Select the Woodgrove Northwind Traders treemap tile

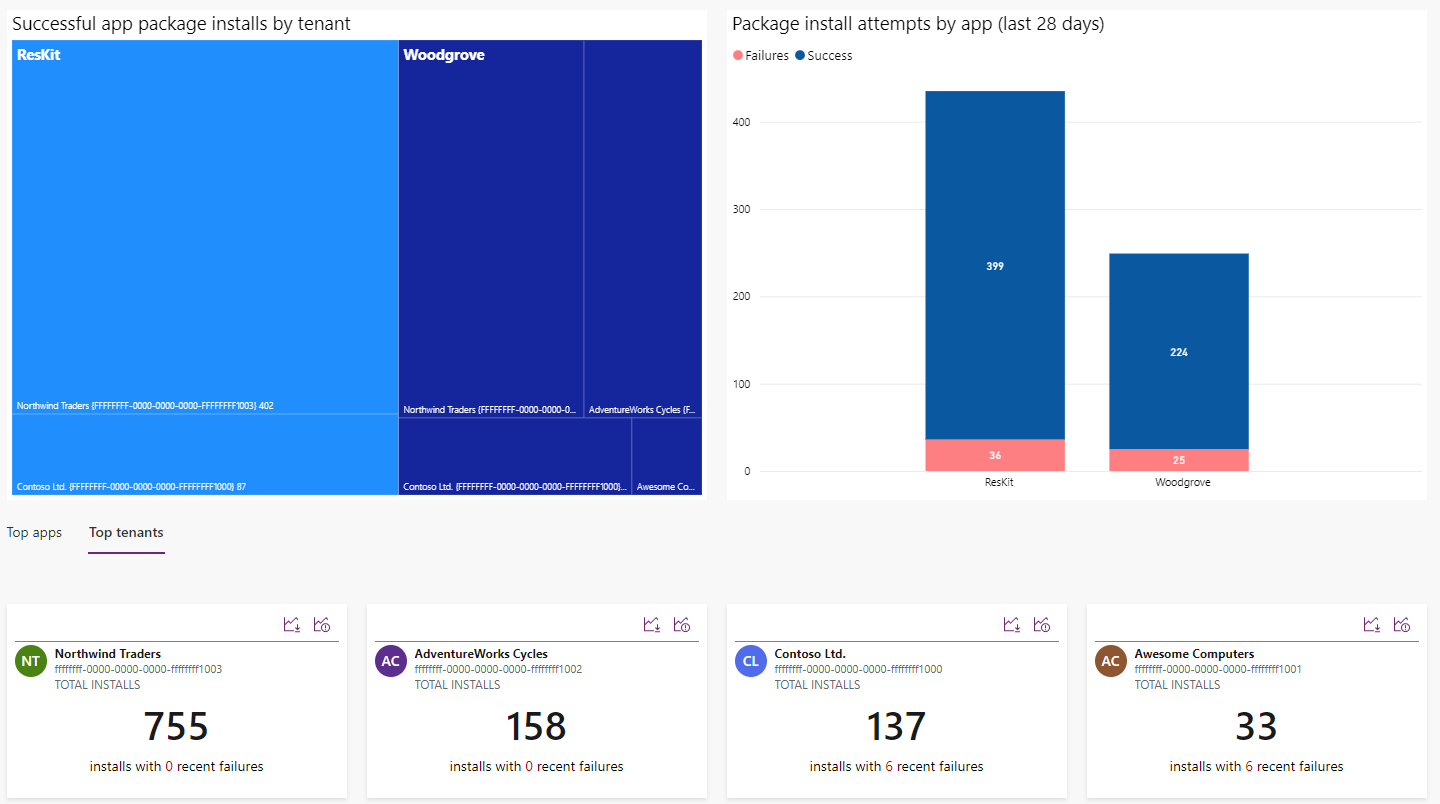tap(491, 229)
